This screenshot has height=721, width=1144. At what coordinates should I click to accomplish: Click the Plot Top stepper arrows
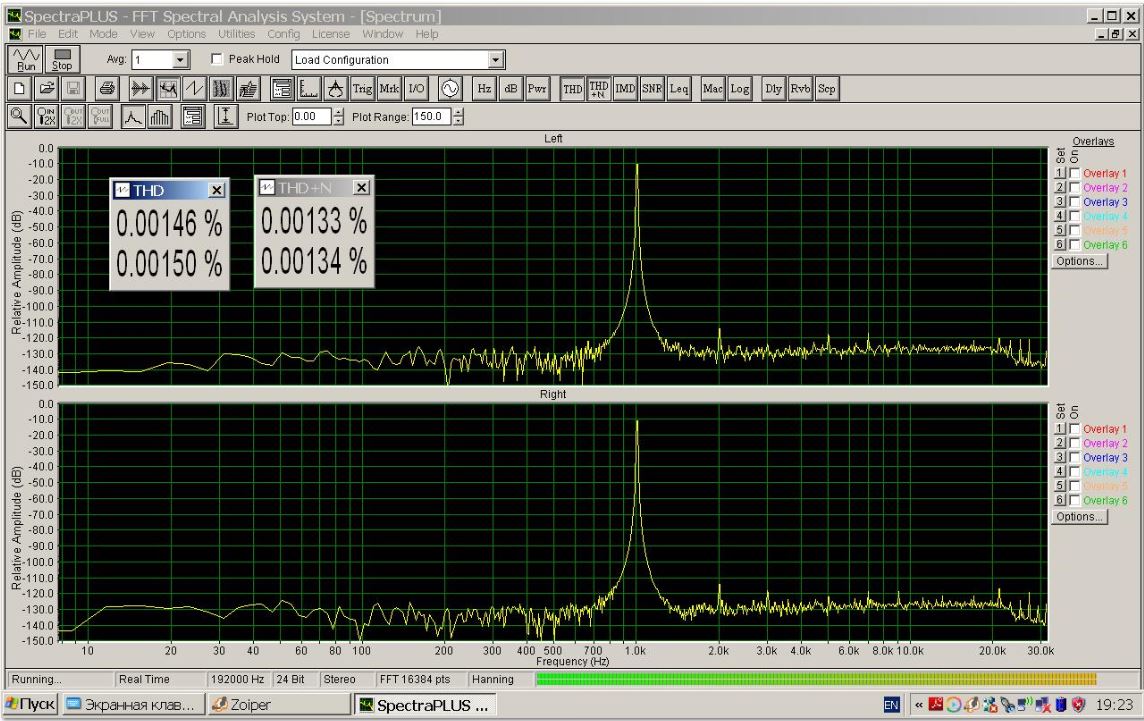(x=338, y=117)
